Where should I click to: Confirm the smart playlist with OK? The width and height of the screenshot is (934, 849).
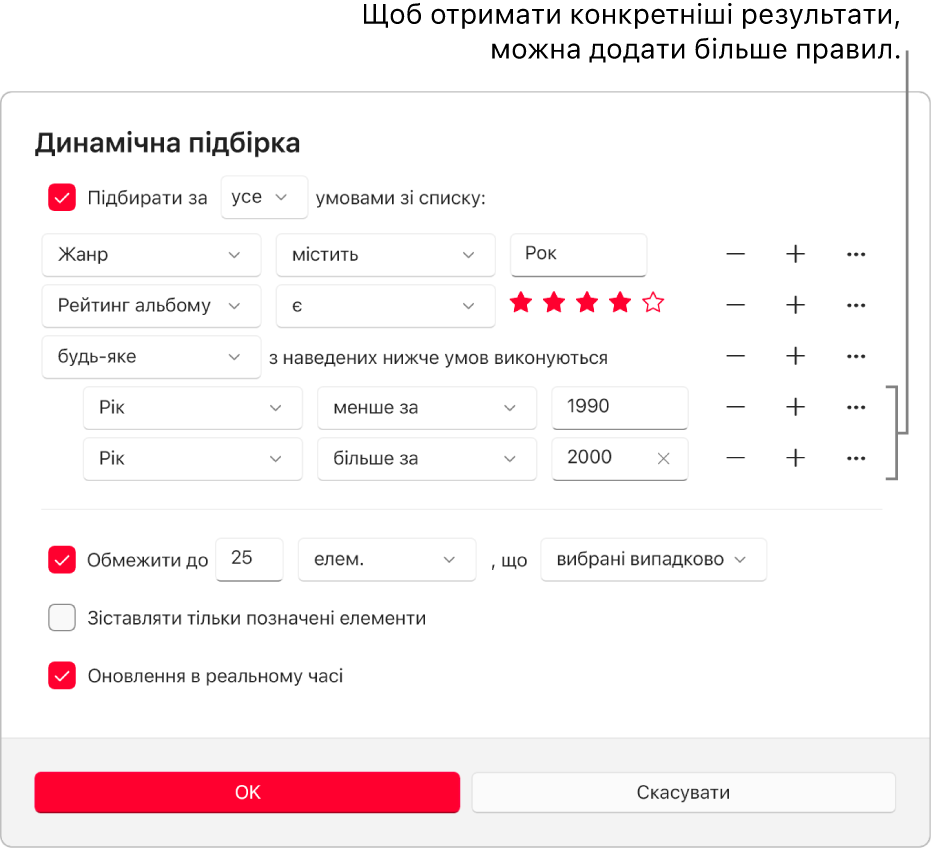coord(247,792)
